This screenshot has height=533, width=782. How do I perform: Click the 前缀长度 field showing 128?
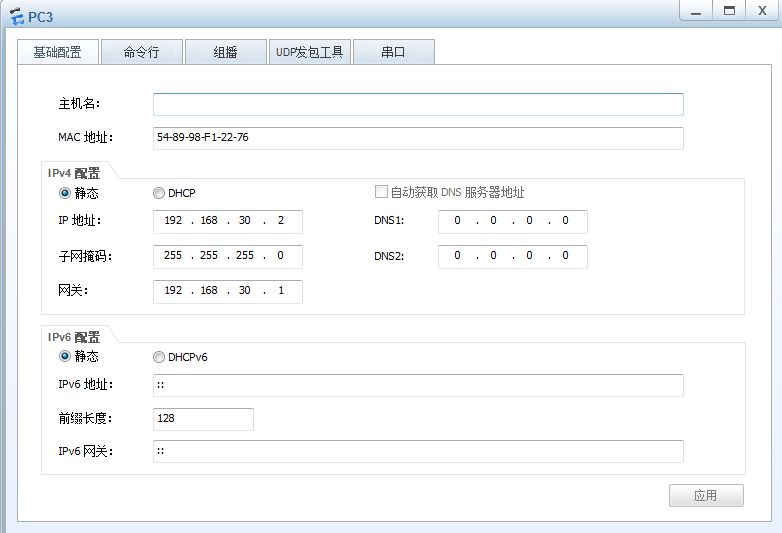203,419
